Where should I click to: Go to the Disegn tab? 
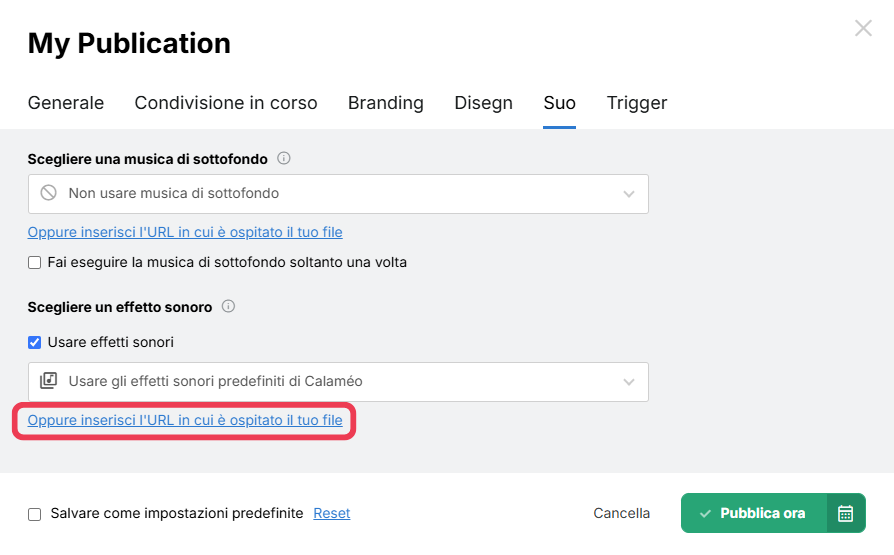[483, 103]
